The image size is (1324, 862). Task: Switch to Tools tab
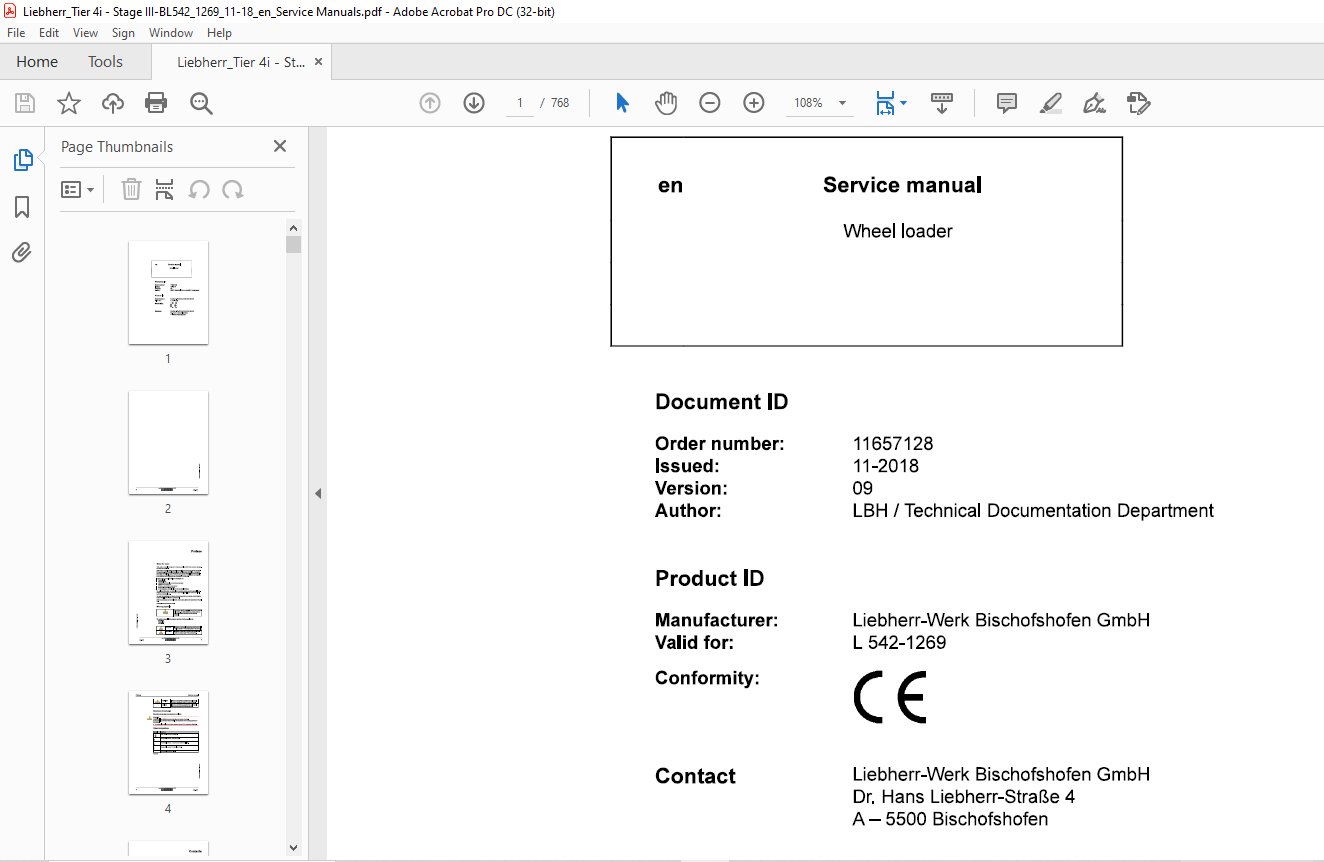click(105, 62)
